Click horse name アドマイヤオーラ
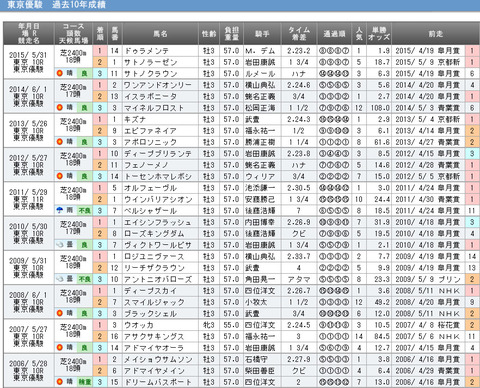The height and width of the screenshot is (388, 480). coord(154,348)
